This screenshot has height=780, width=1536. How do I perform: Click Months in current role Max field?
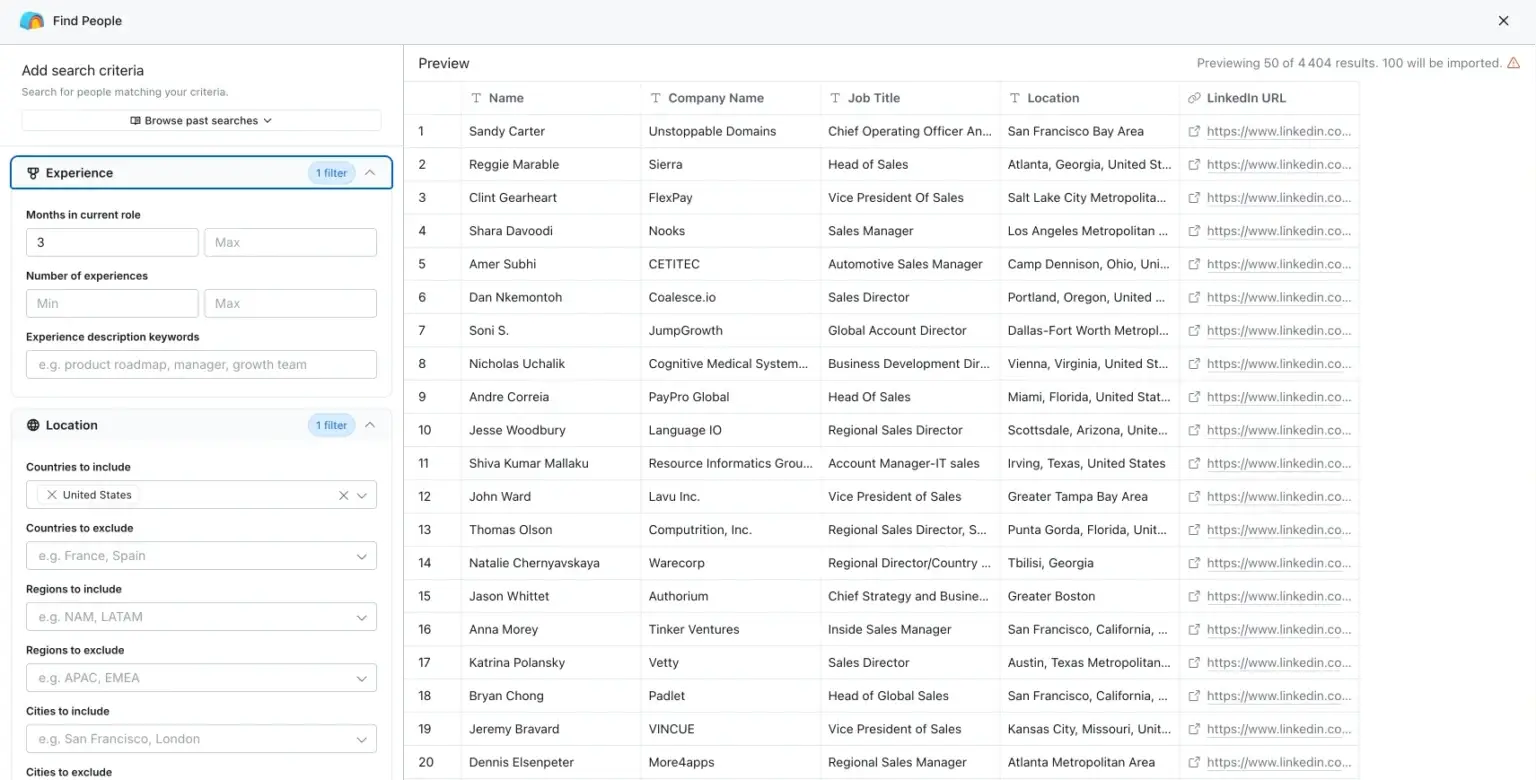290,242
